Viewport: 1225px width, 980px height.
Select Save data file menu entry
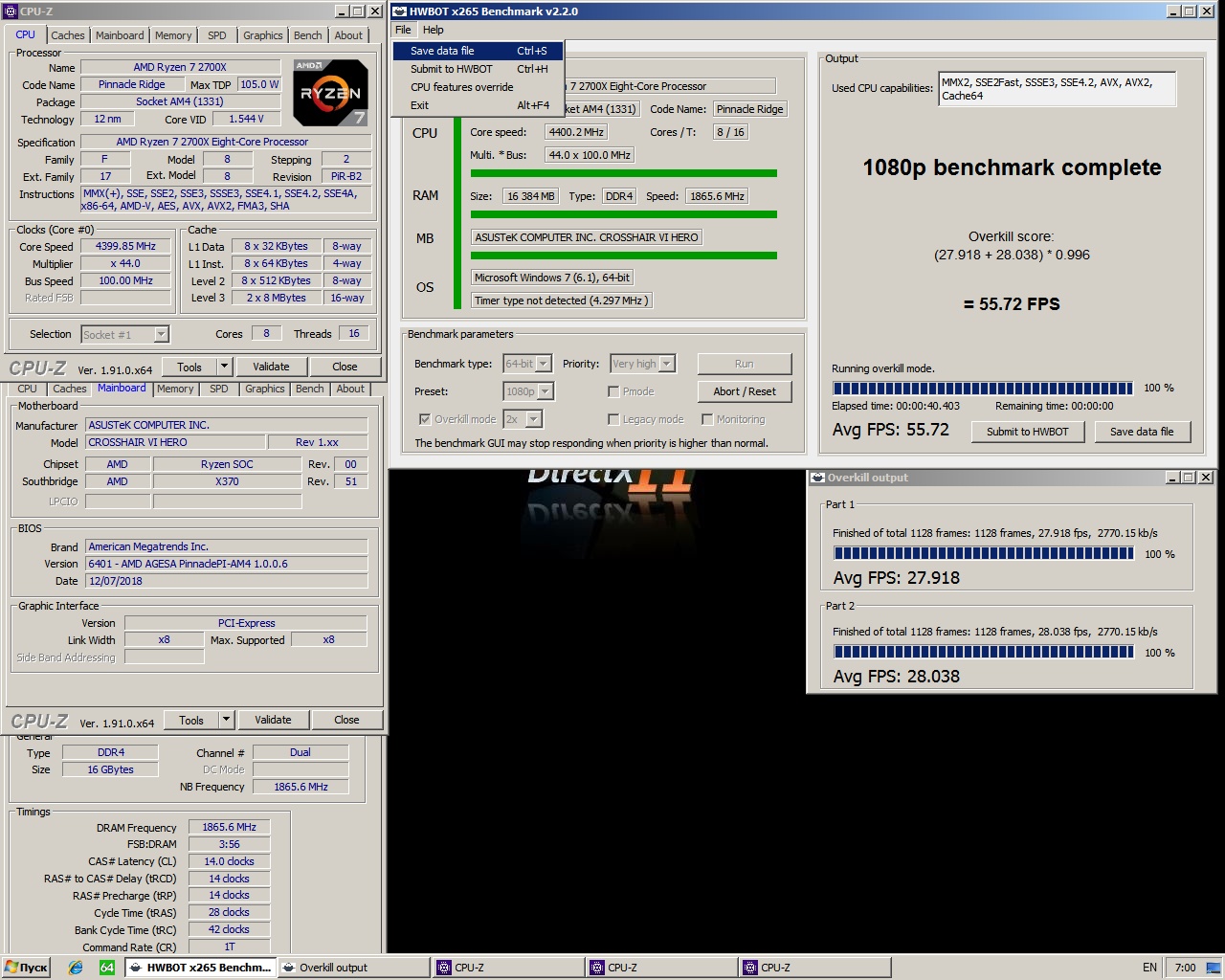(x=478, y=51)
